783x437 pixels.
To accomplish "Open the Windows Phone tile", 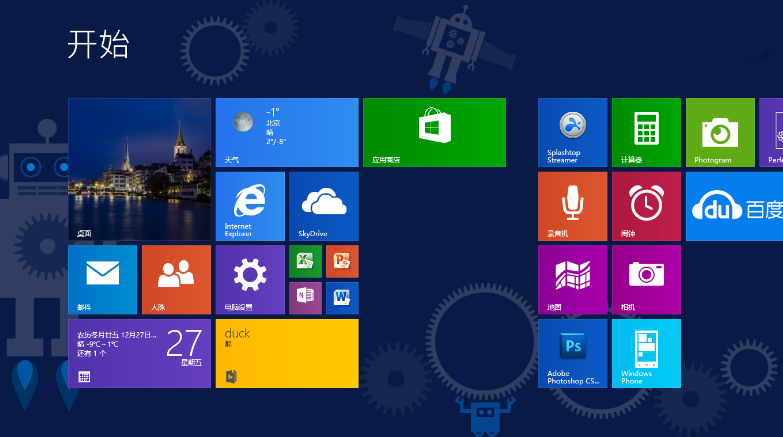I will 646,354.
